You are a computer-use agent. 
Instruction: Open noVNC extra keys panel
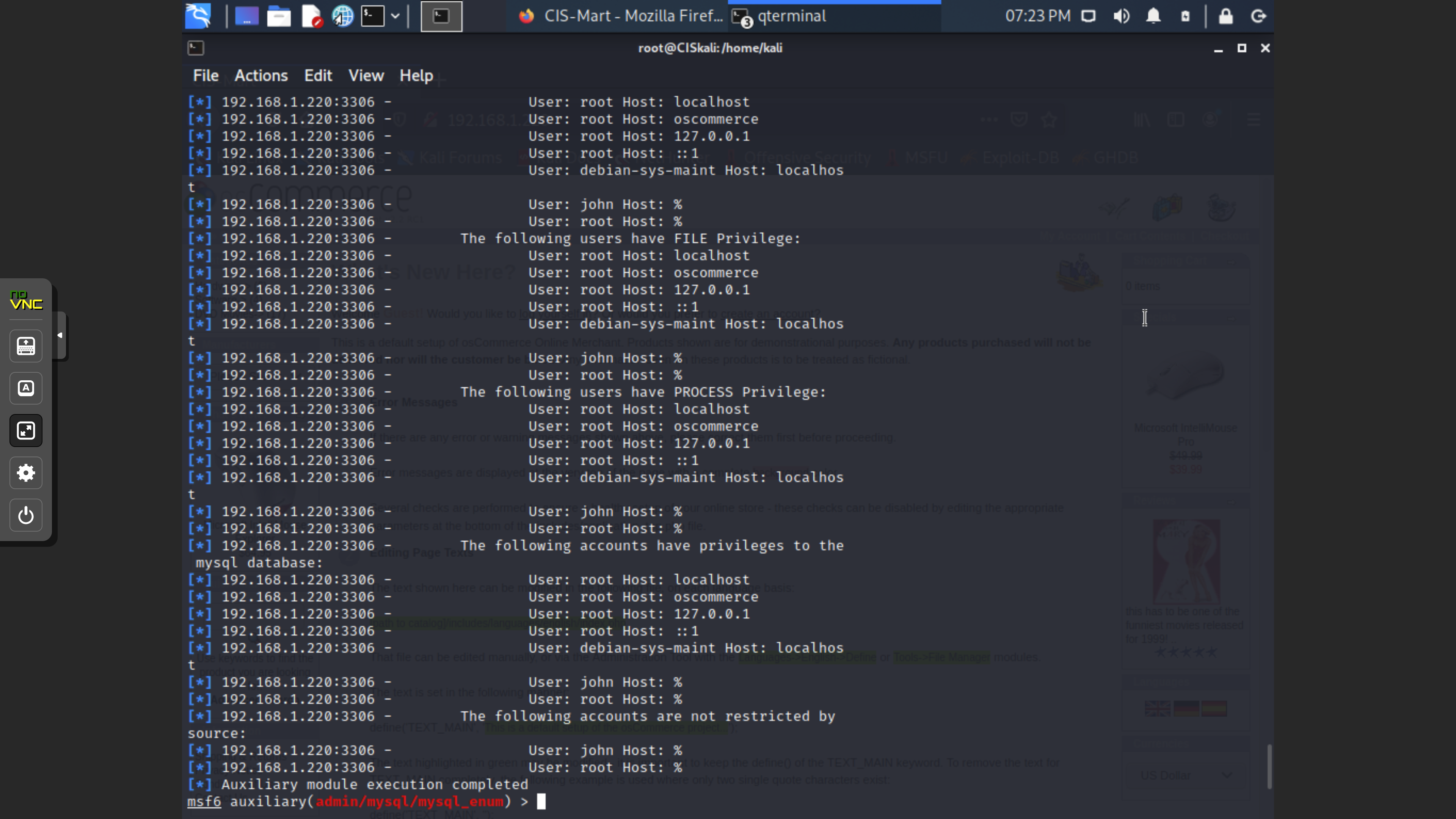click(26, 388)
